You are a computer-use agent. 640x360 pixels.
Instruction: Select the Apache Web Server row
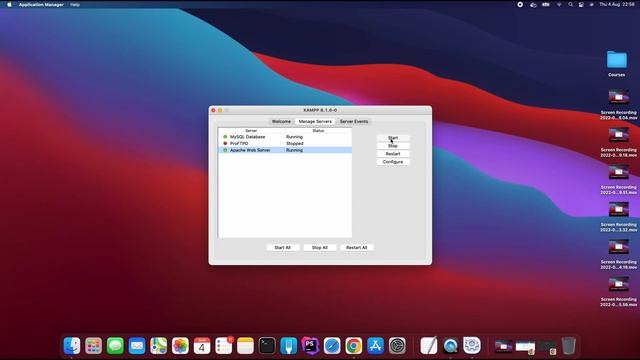click(285, 150)
